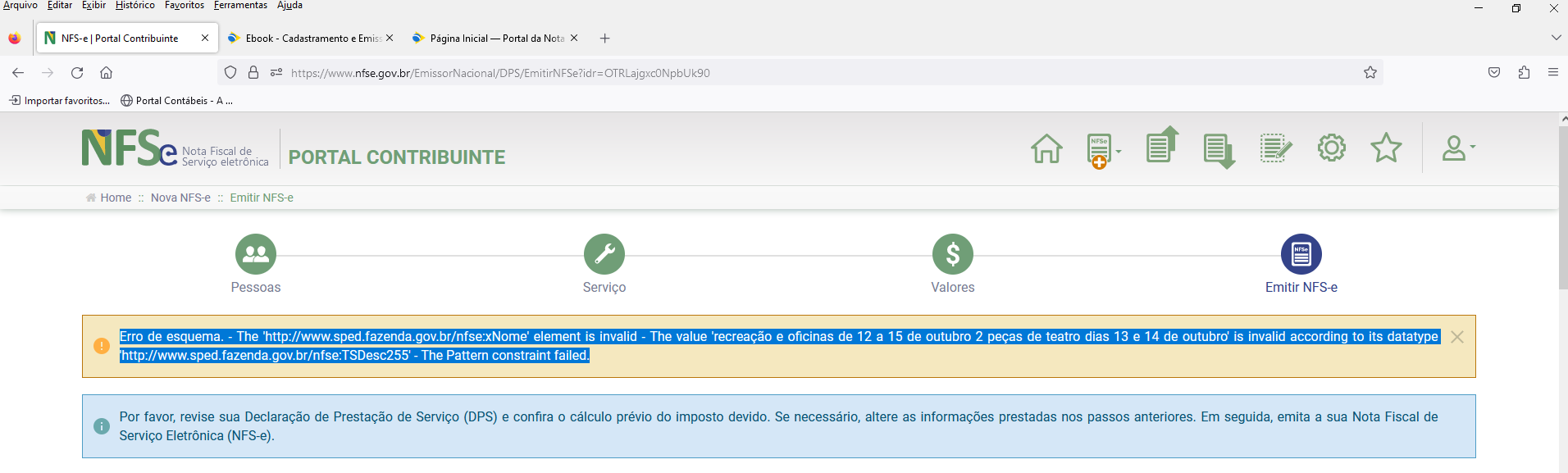Go forward one page

tap(48, 73)
